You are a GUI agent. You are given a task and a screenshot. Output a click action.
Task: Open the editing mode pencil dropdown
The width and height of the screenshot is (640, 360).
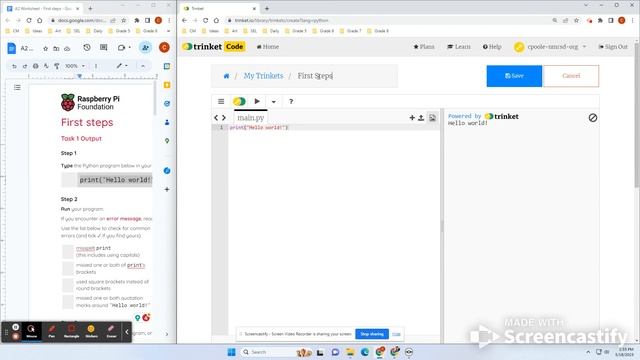pyautogui.click(x=122, y=66)
